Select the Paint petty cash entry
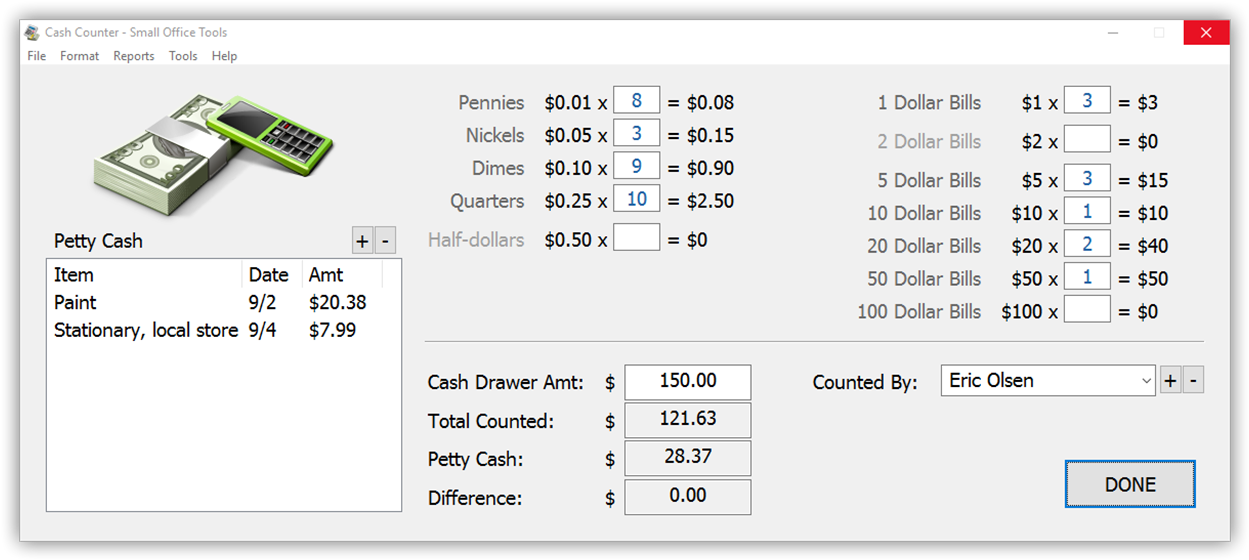Image resolution: width=1249 pixels, height=560 pixels. click(76, 302)
